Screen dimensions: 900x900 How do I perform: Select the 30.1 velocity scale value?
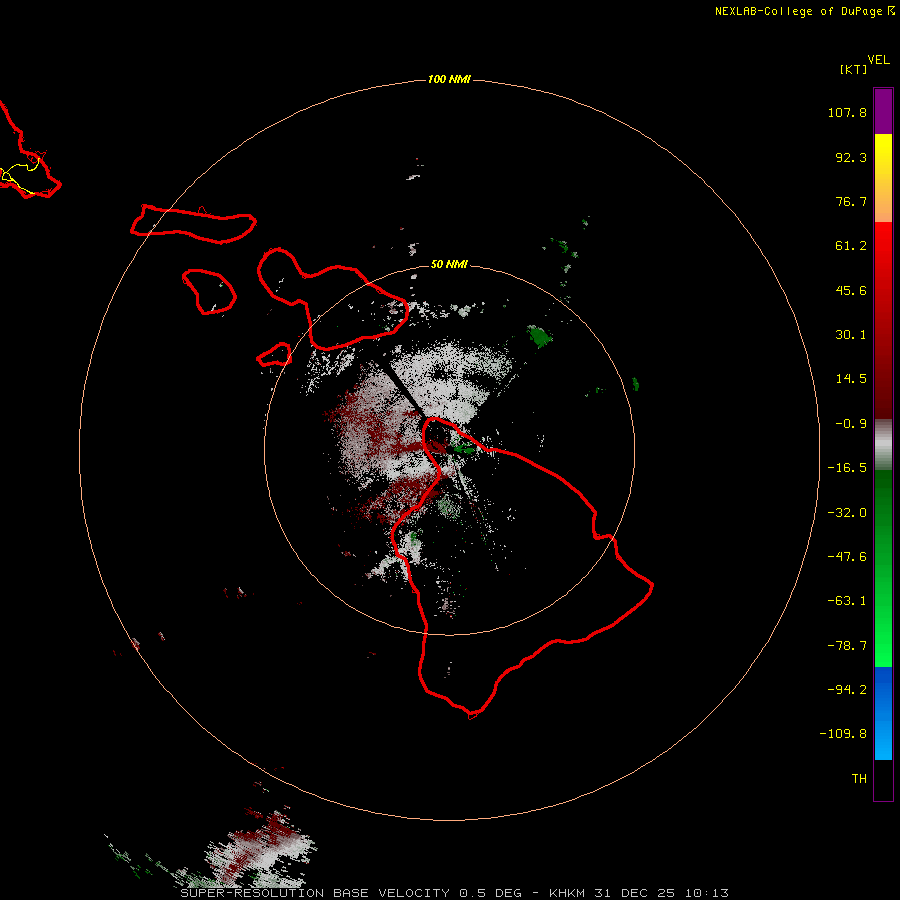click(851, 335)
